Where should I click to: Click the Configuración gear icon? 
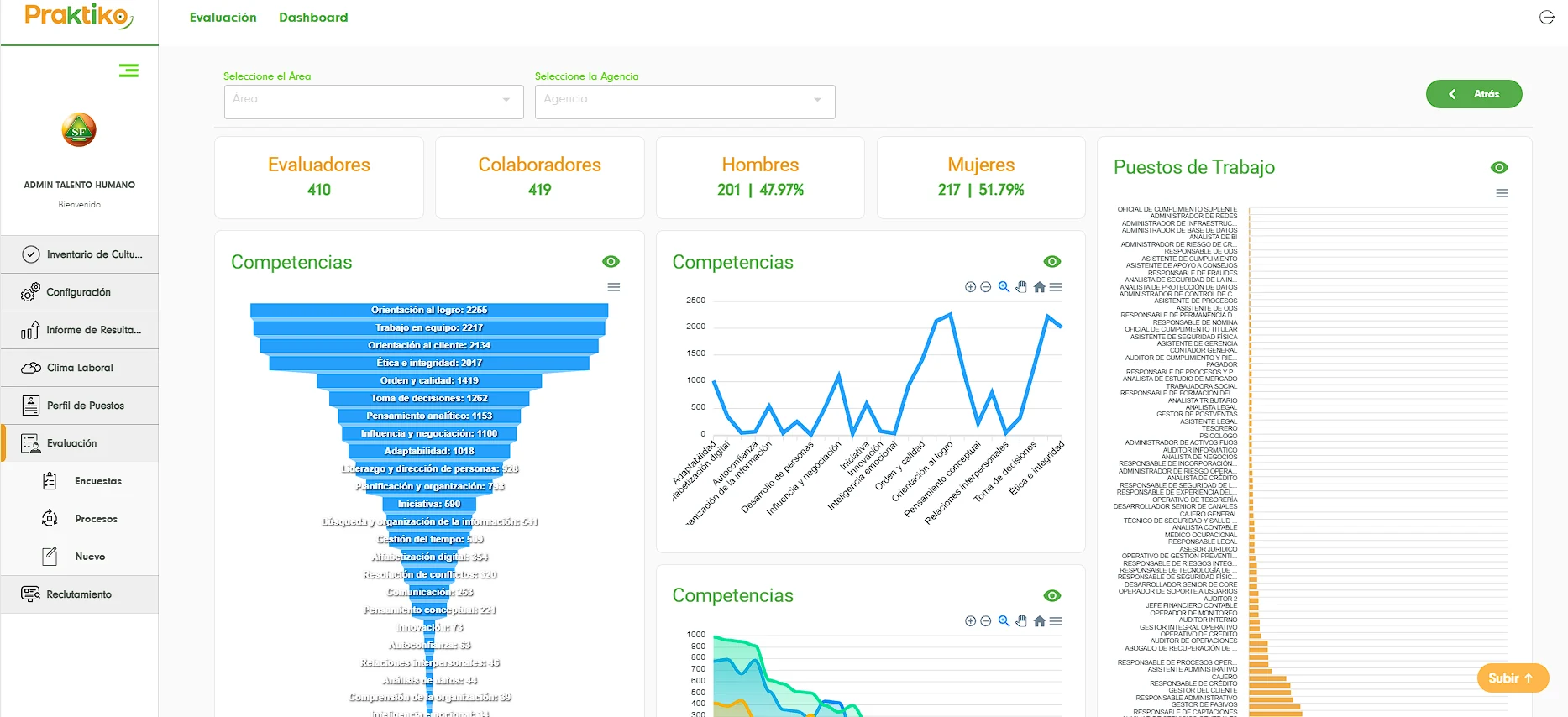[30, 292]
